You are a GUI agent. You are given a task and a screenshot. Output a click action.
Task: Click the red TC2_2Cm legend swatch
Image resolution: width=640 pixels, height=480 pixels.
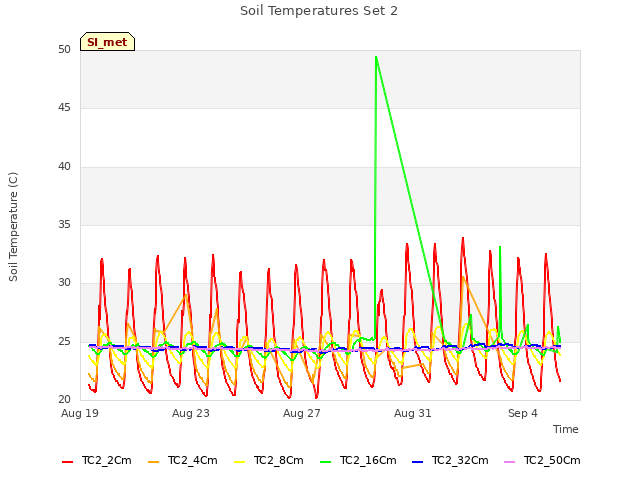tap(67, 462)
